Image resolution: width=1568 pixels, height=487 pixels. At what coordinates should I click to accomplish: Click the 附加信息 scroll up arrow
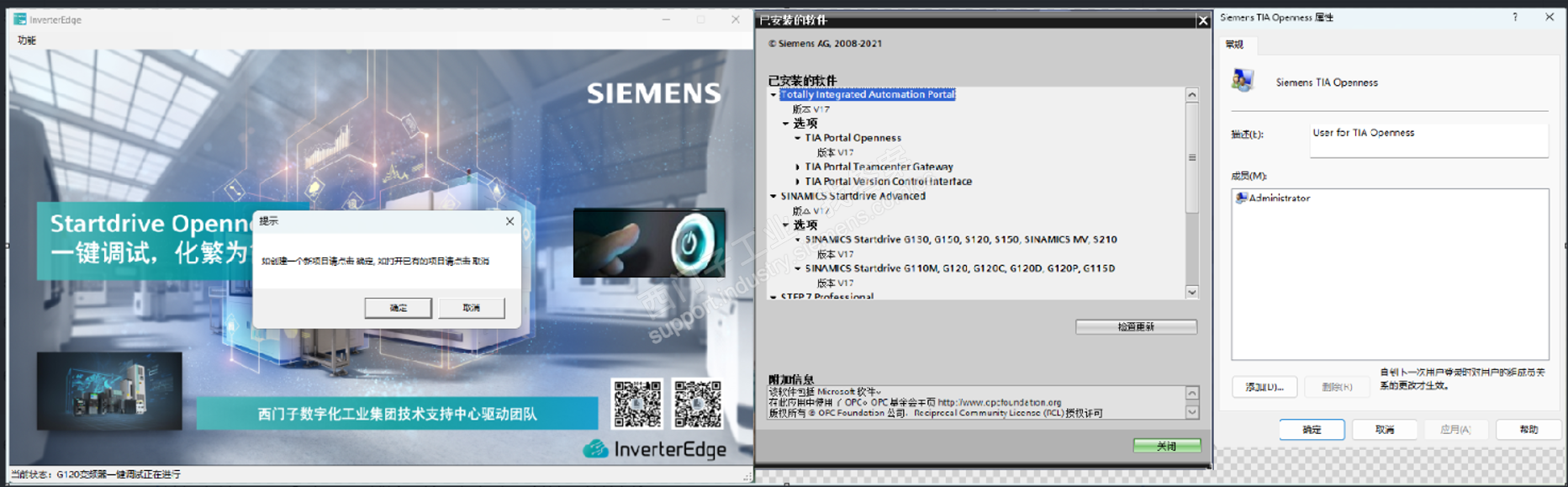[x=1192, y=393]
